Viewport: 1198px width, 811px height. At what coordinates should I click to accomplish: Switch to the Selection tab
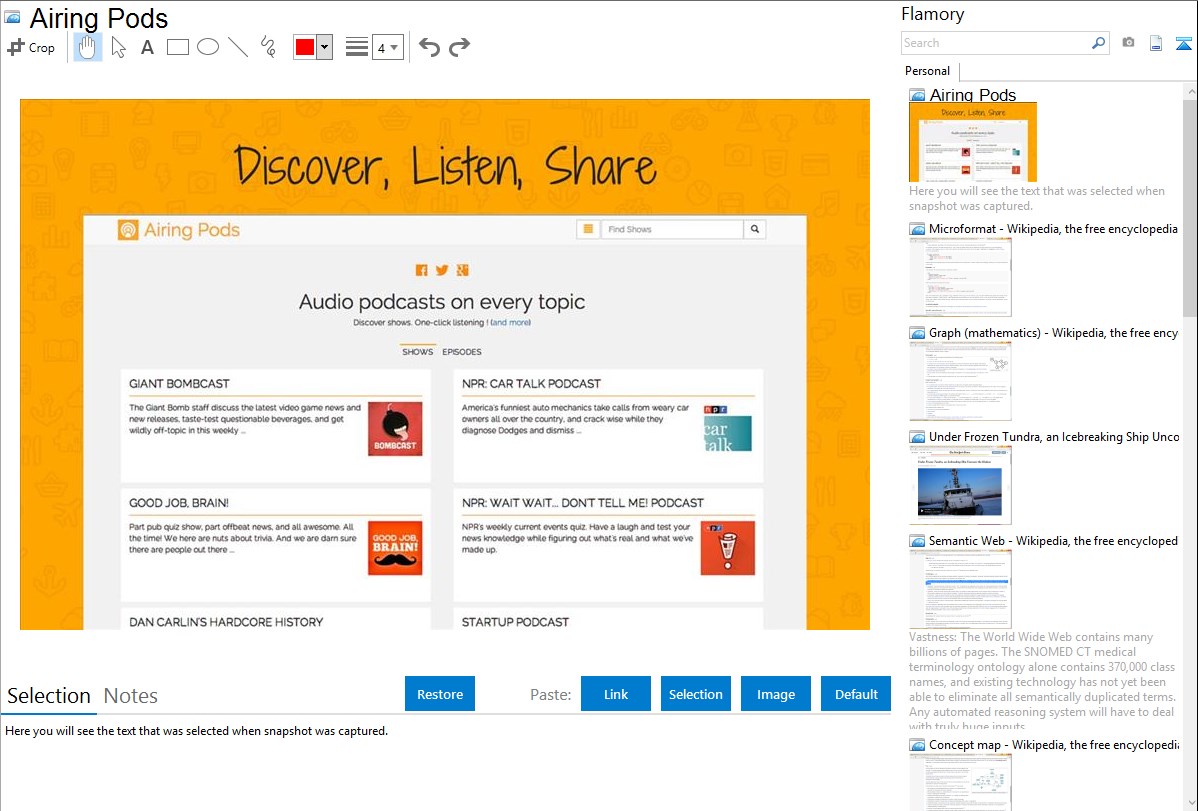(49, 696)
